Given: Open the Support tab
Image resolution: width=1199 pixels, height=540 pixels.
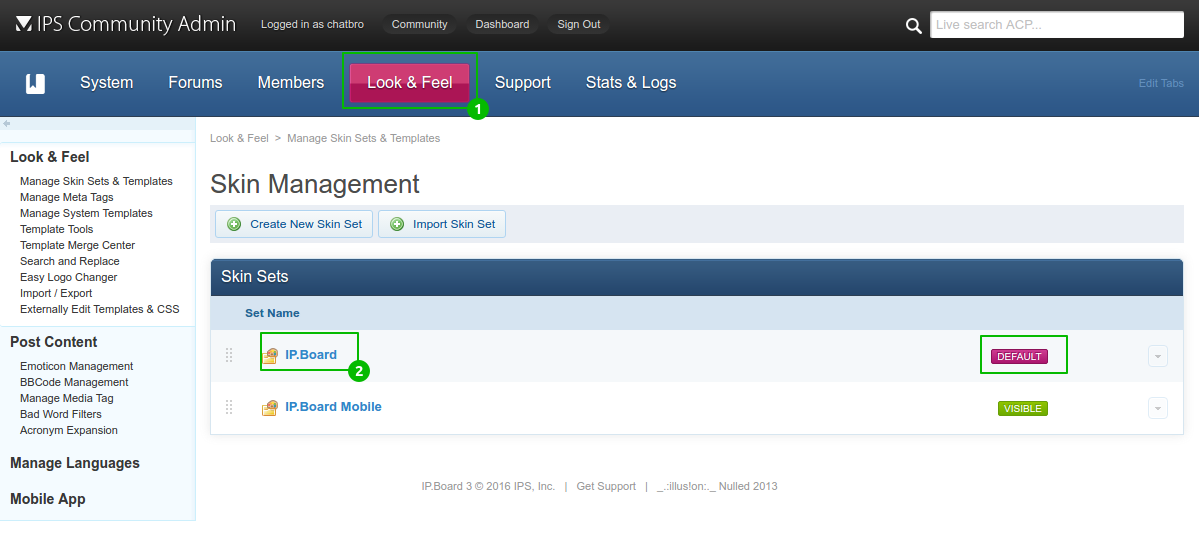Looking at the screenshot, I should point(522,83).
